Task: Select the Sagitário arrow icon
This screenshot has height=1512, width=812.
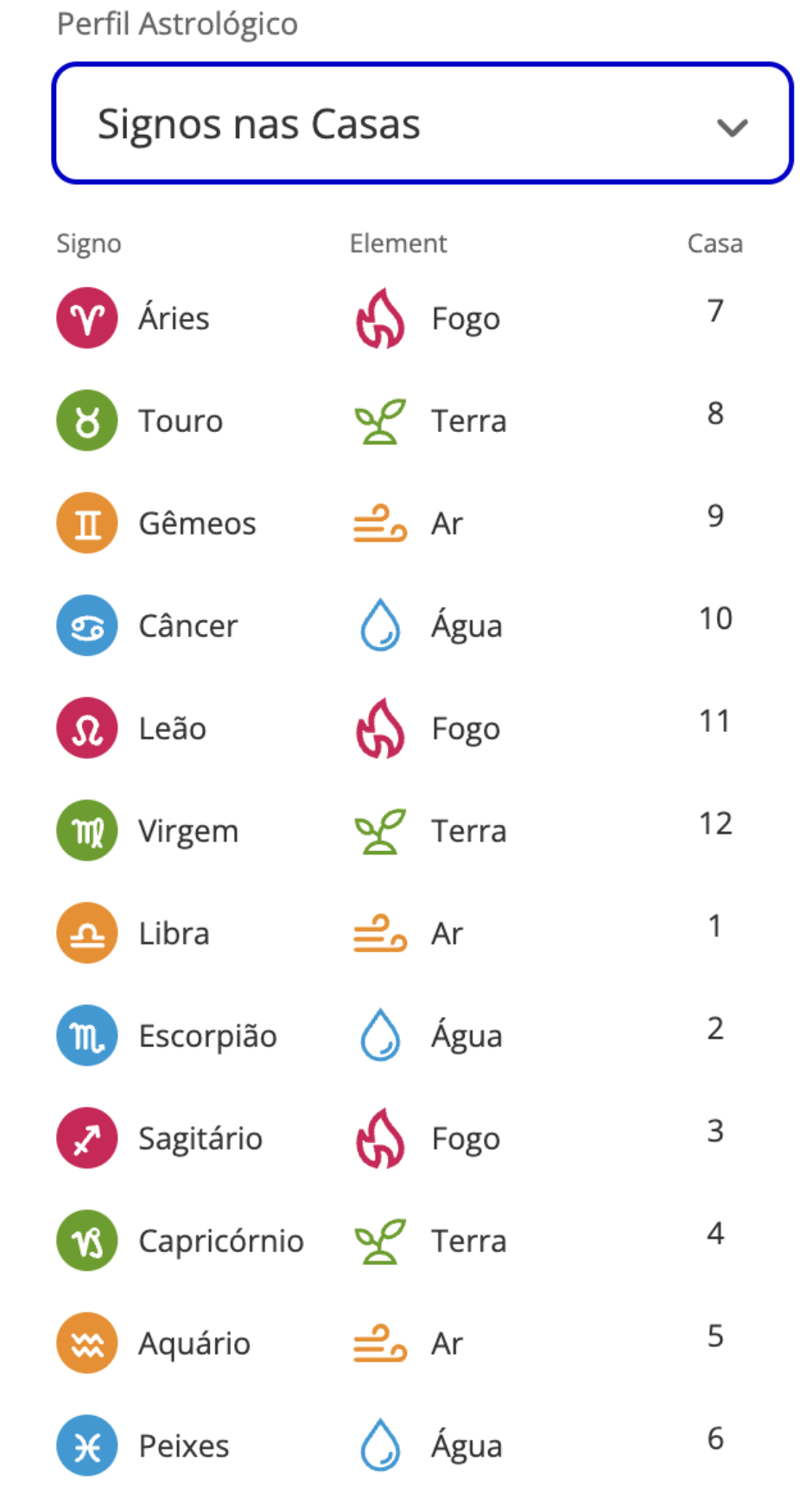Action: pos(87,1139)
